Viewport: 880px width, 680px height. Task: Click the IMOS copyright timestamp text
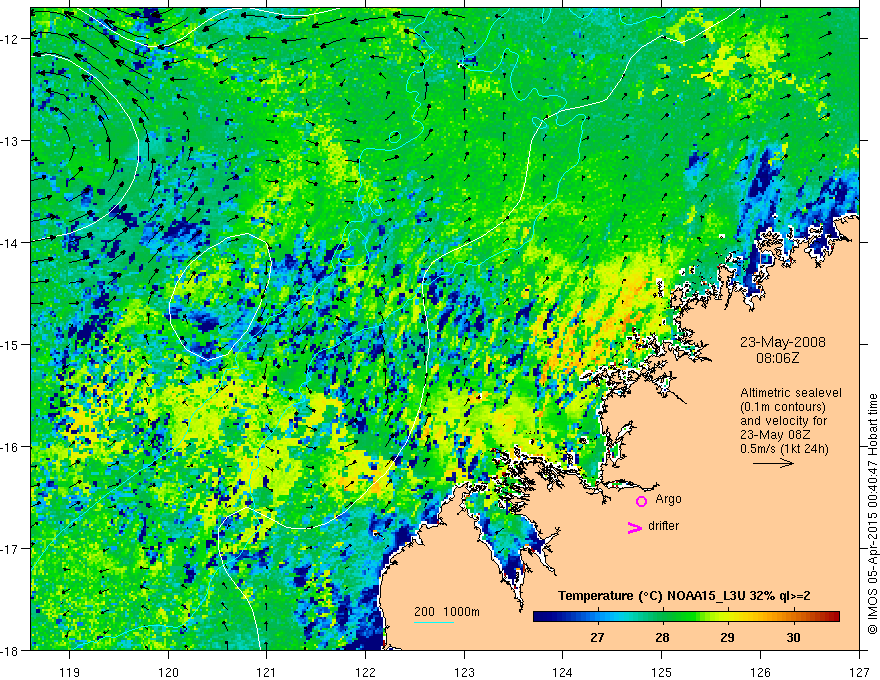(x=873, y=514)
